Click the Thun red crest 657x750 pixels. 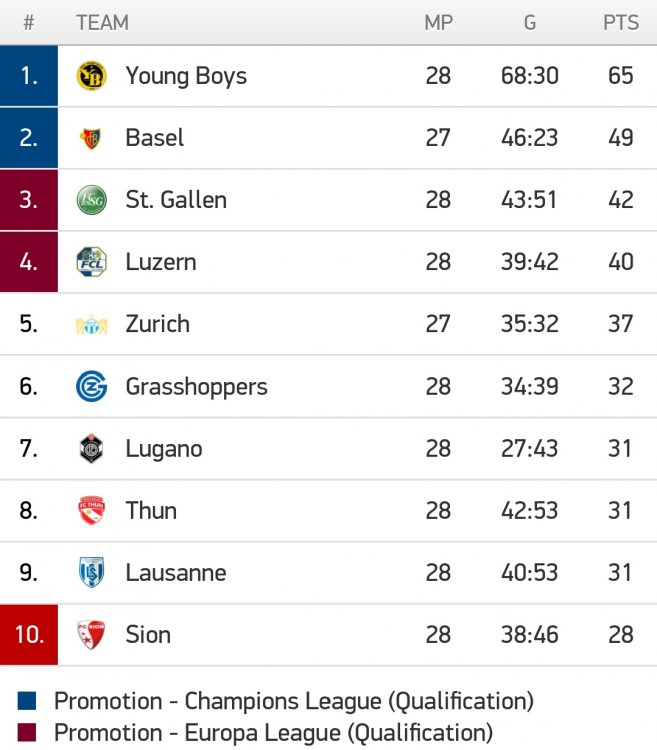(x=91, y=510)
